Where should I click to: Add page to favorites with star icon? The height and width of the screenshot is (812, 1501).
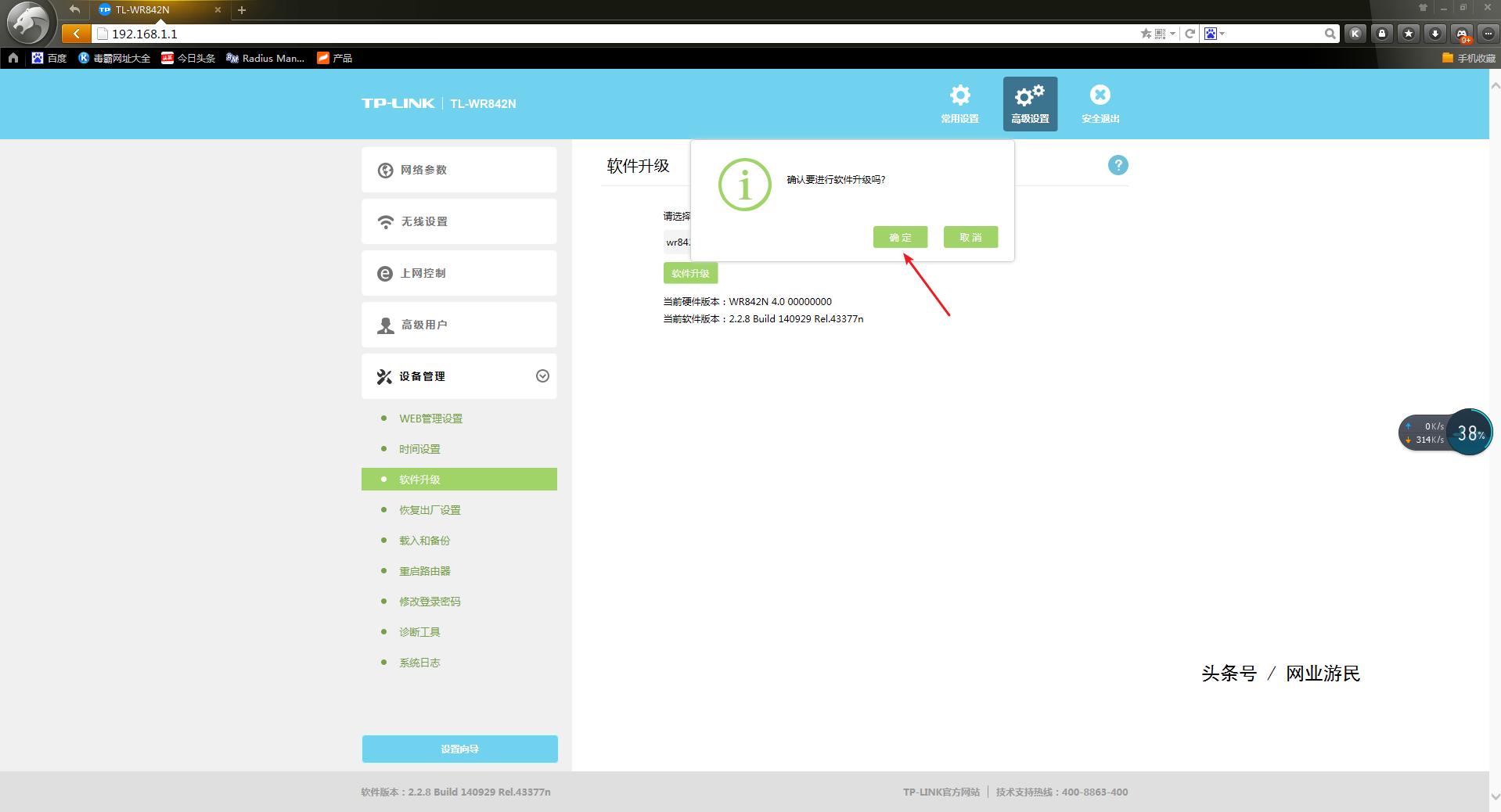(x=1146, y=34)
